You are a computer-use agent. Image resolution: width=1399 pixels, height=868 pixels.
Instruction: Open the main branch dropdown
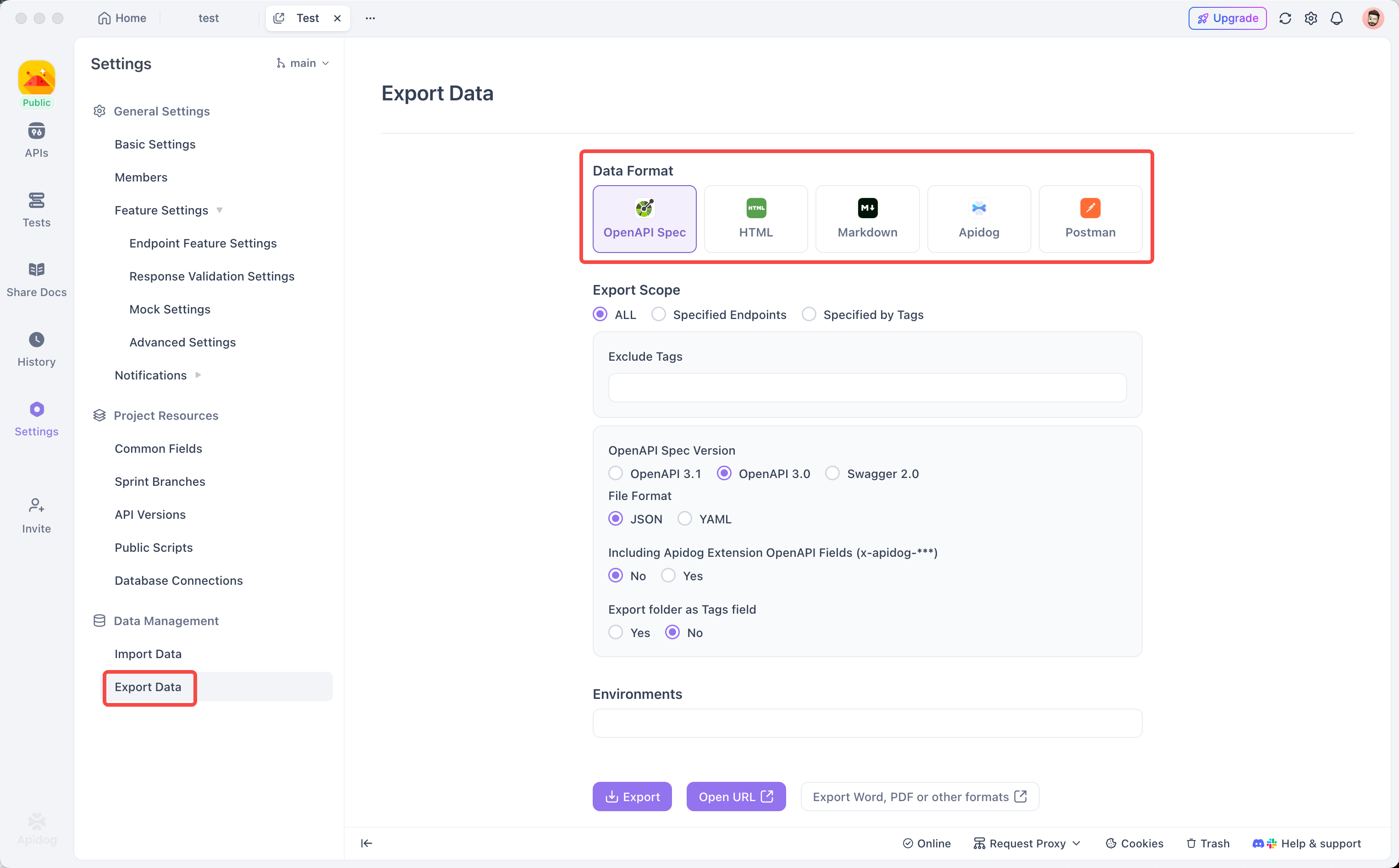[x=303, y=63]
